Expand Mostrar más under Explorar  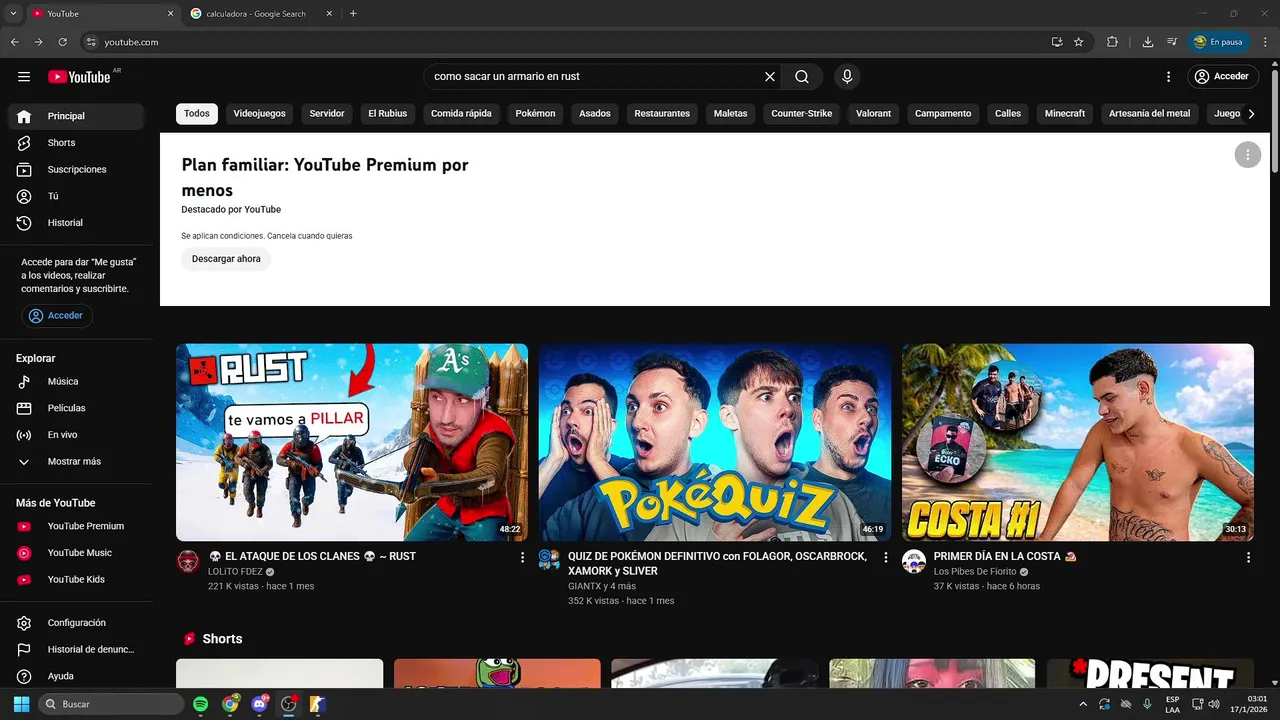(x=77, y=462)
